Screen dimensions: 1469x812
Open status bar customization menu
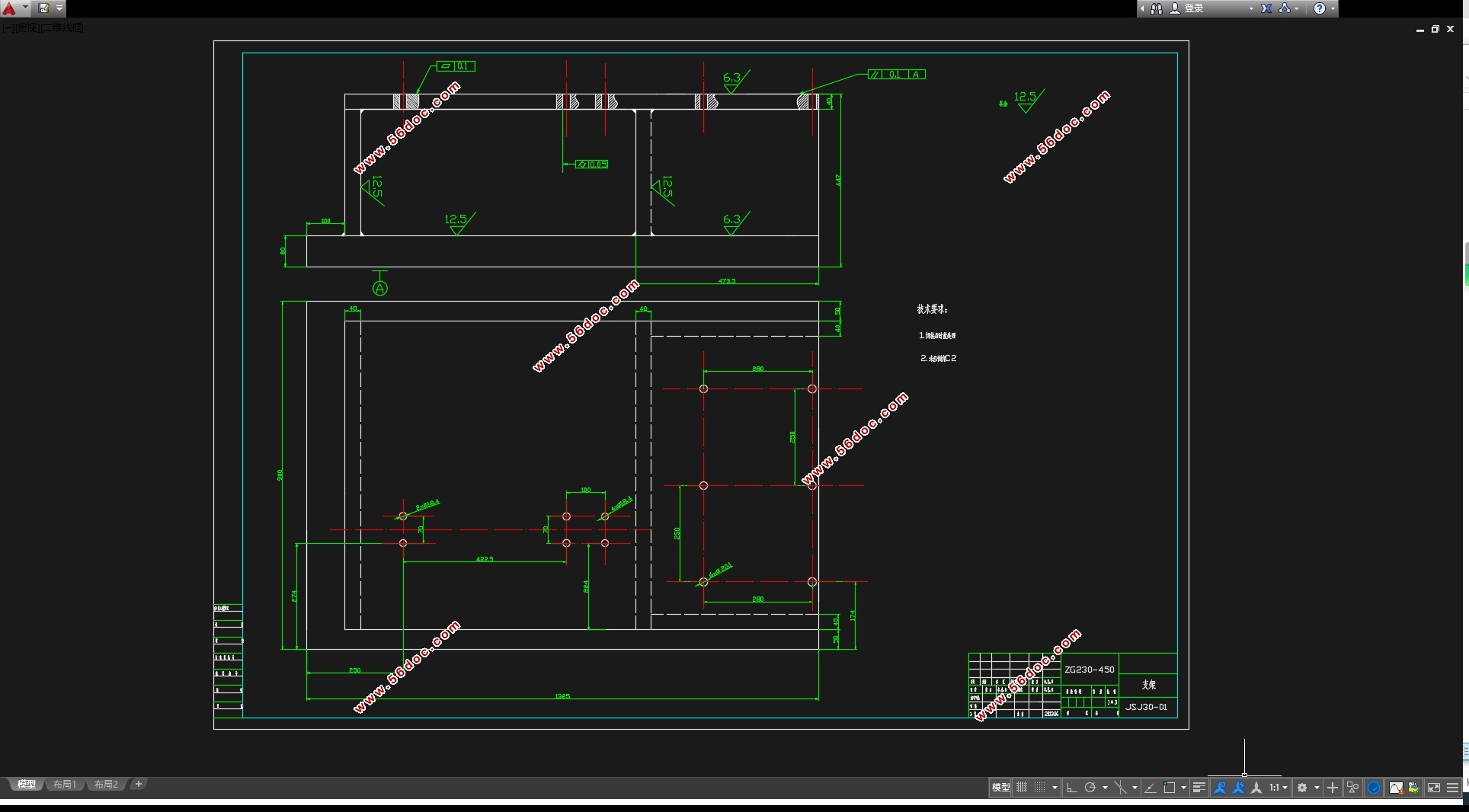[1452, 788]
